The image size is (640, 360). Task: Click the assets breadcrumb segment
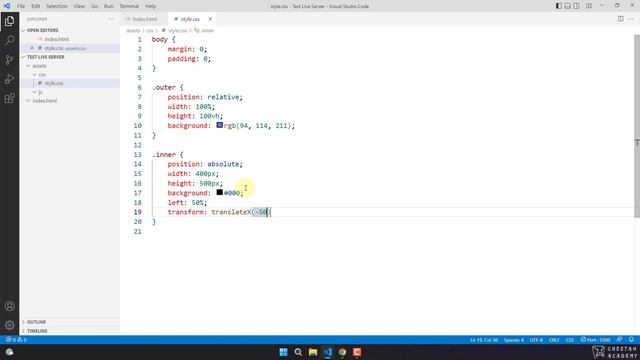133,31
